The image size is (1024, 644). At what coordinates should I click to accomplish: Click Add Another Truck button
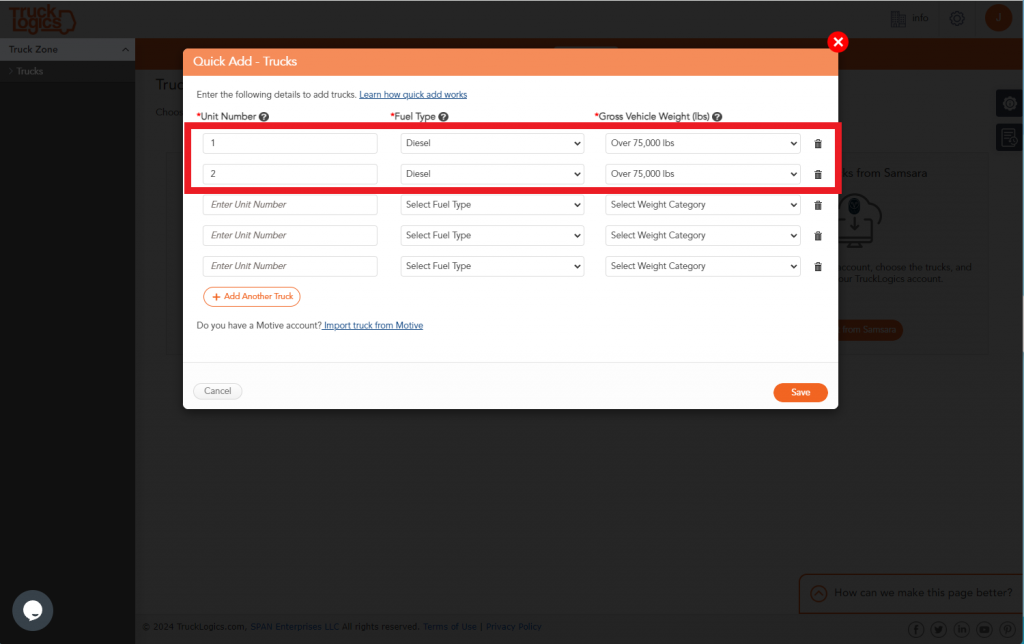click(x=251, y=297)
